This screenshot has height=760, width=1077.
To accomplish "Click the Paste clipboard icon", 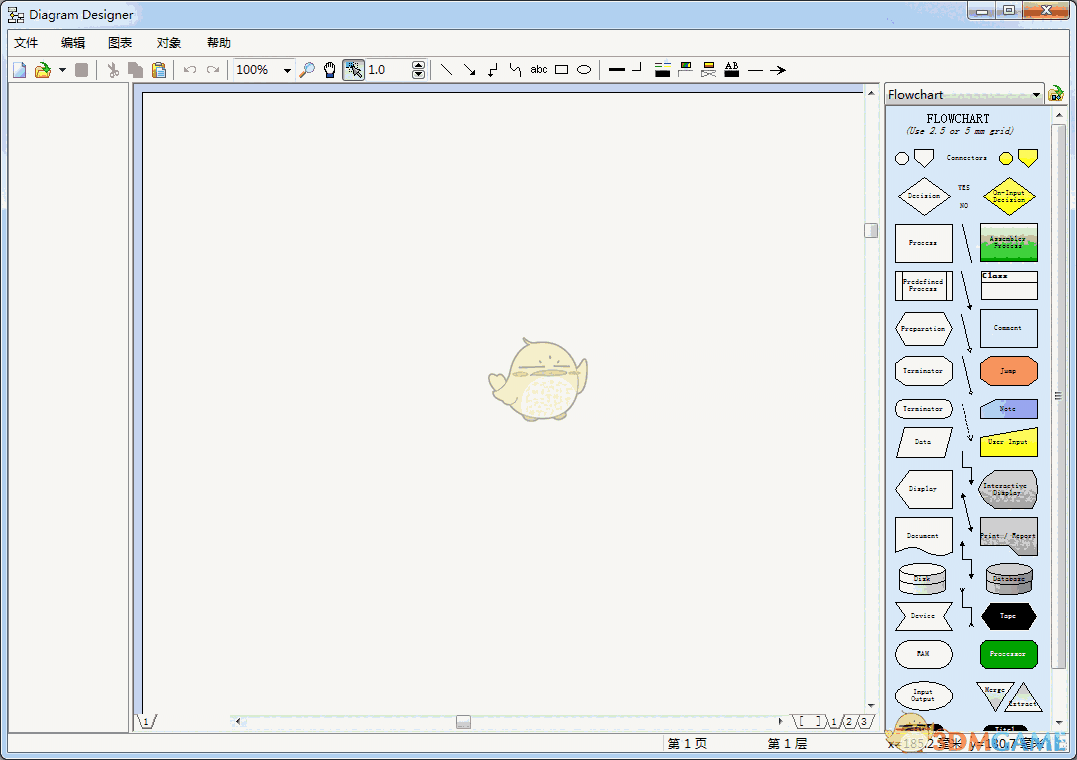I will point(158,70).
